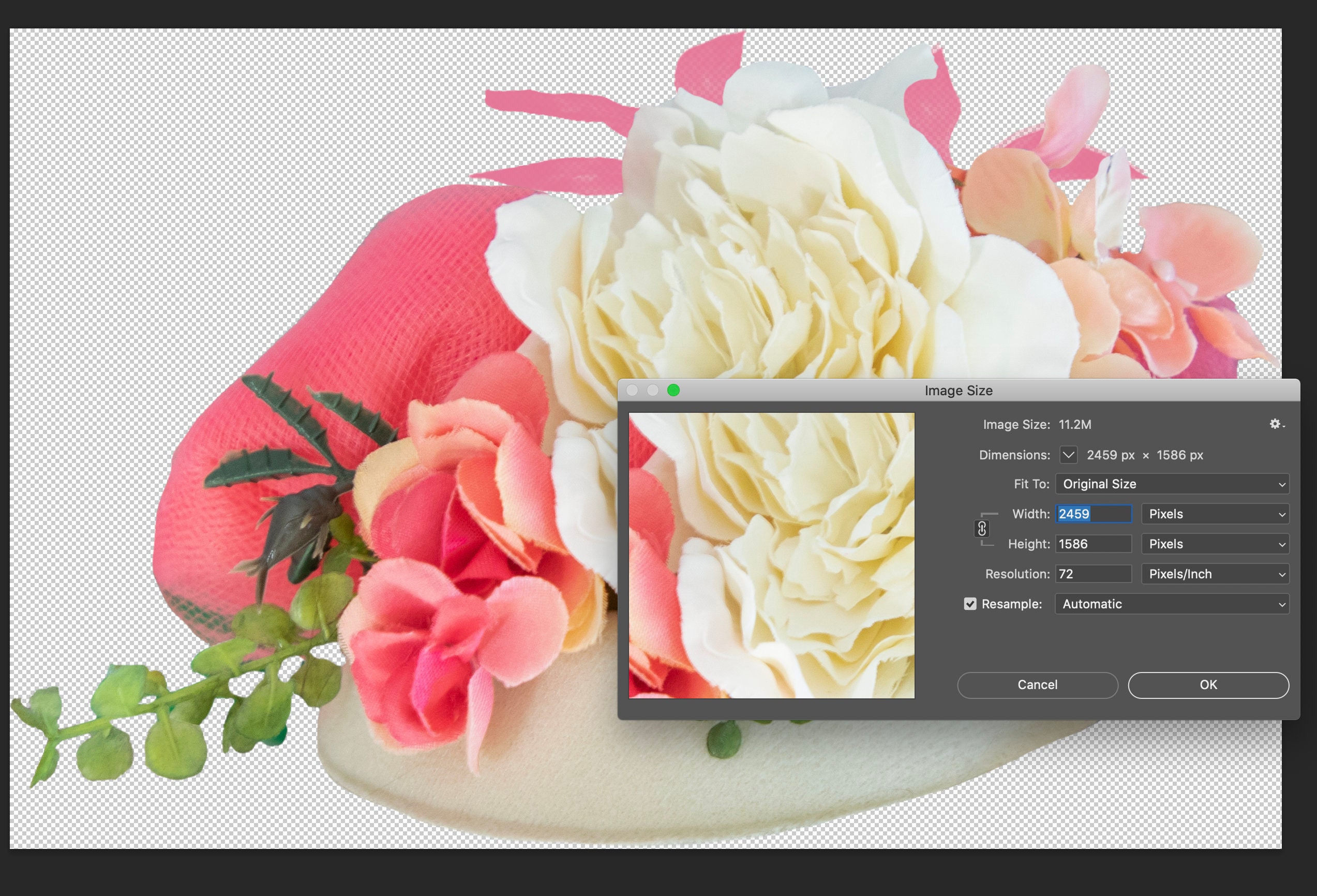The height and width of the screenshot is (896, 1317).
Task: Click the Resolution field showing 72
Action: tap(1094, 574)
